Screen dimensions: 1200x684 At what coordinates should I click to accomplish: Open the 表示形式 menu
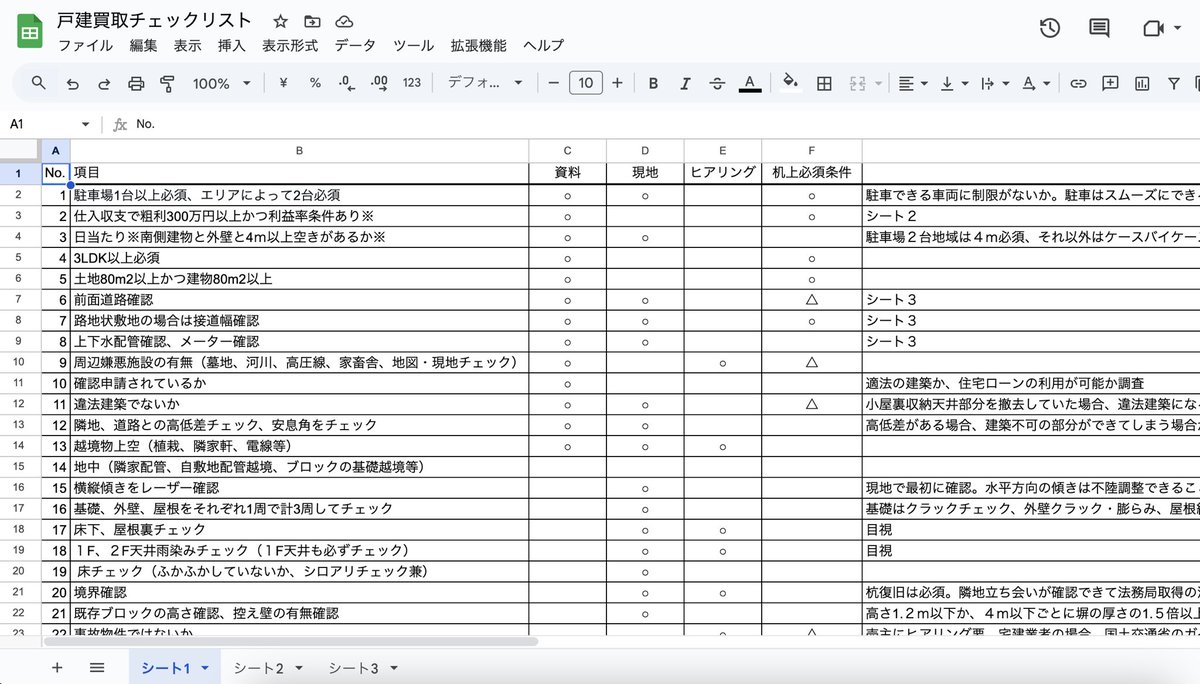pos(290,46)
